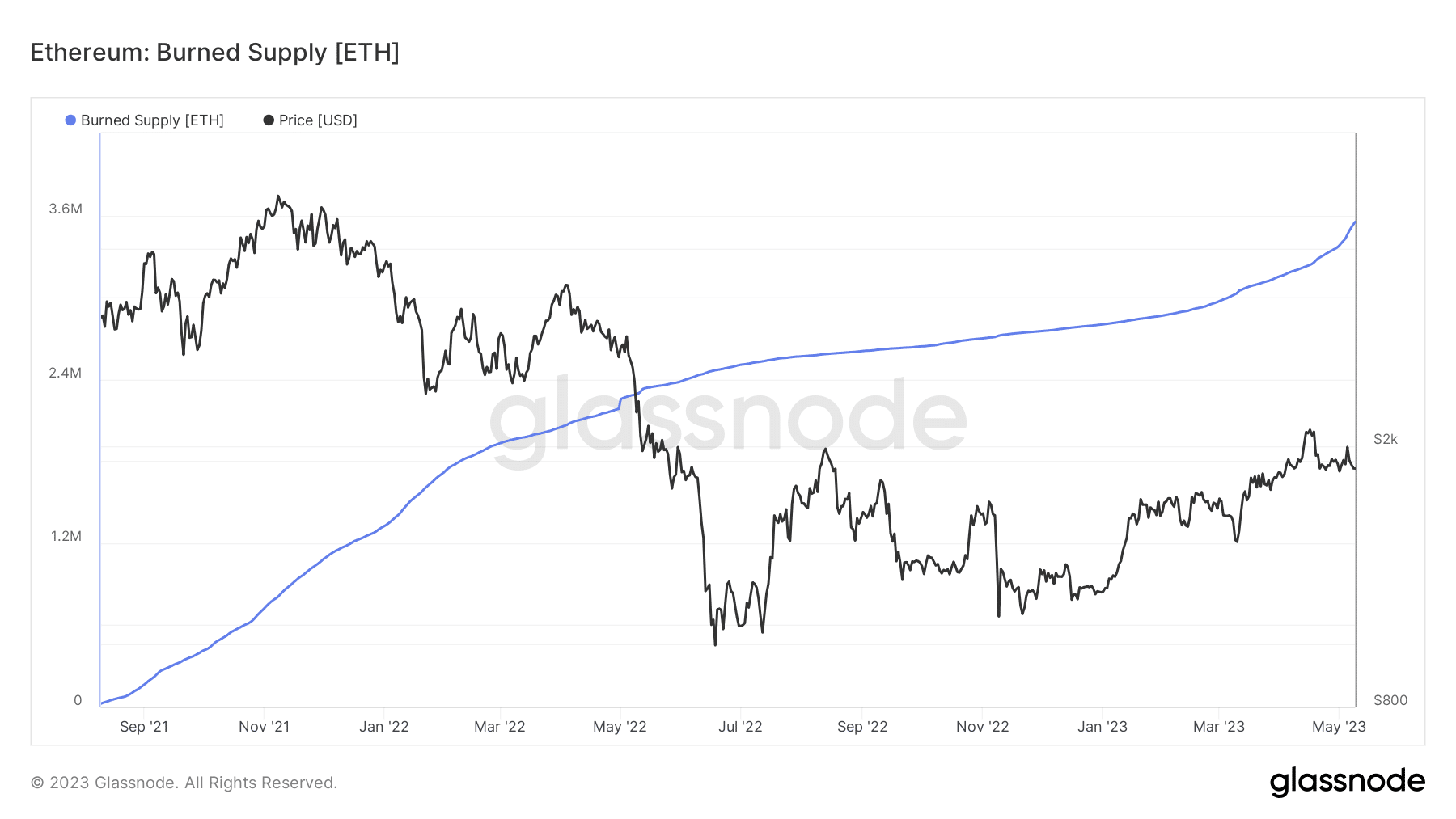1456x819 pixels.
Task: Click the 3.6M left axis label
Action: (66, 209)
